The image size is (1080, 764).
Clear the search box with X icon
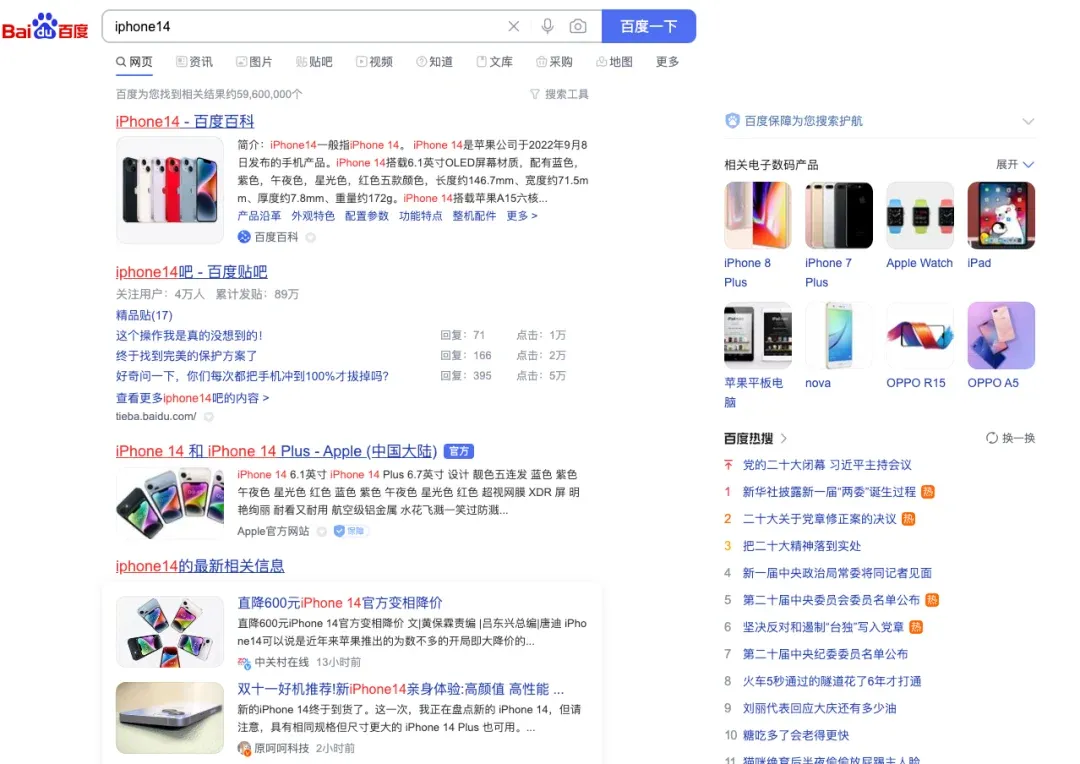click(x=514, y=26)
